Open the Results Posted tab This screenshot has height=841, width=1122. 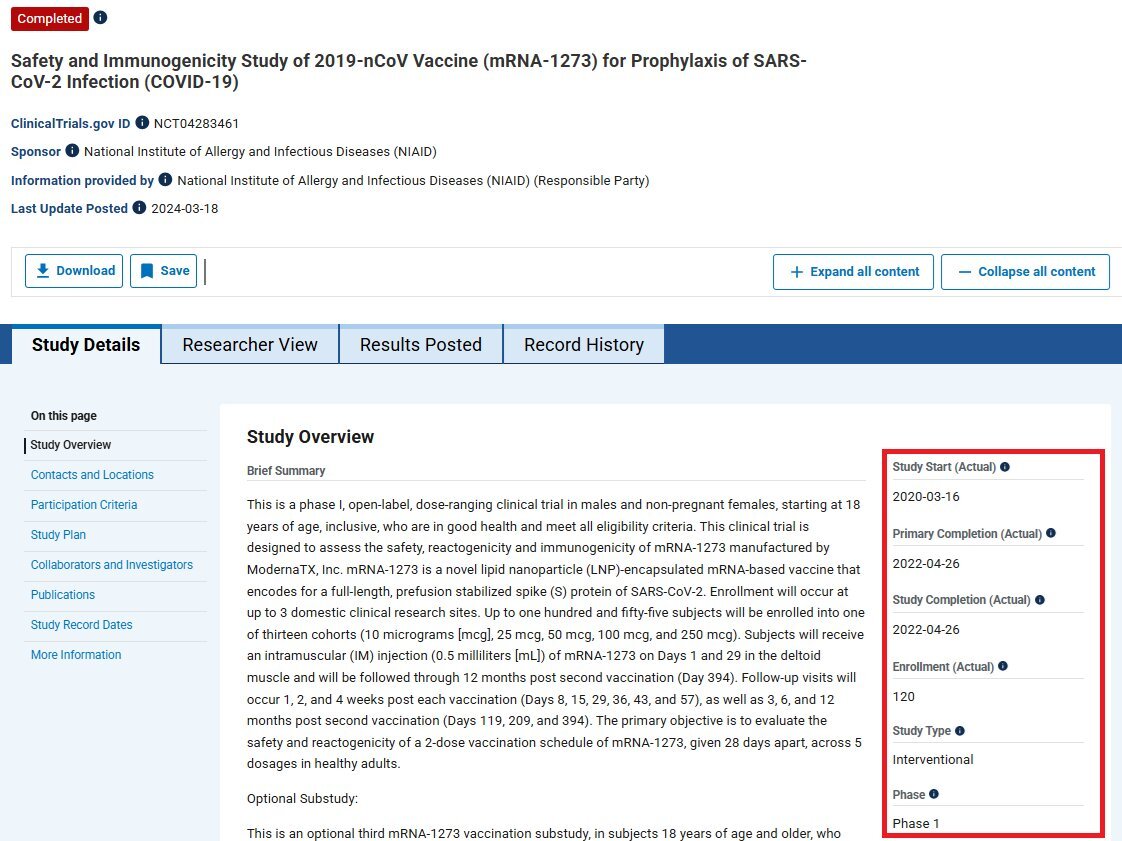(x=421, y=344)
